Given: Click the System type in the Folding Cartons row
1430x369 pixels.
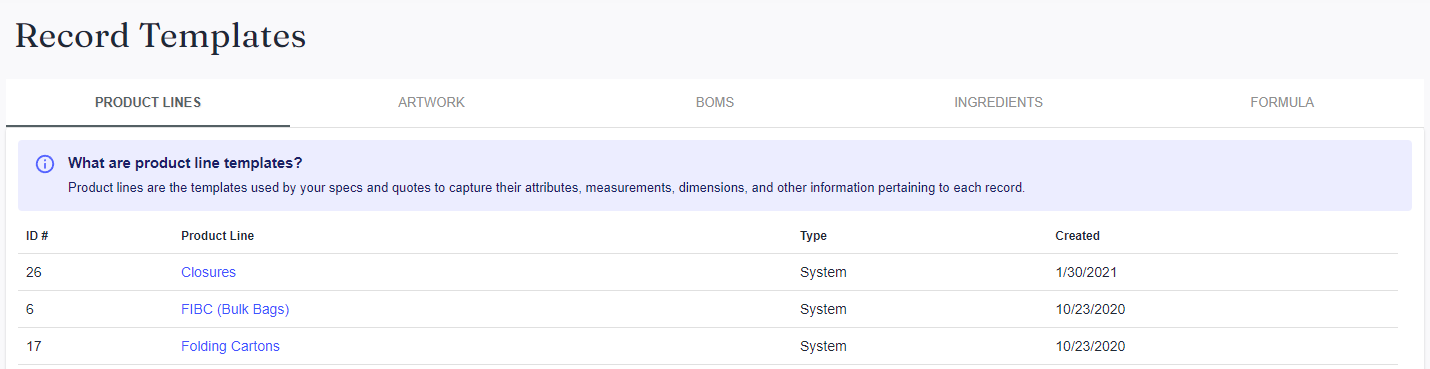Looking at the screenshot, I should click(x=823, y=346).
